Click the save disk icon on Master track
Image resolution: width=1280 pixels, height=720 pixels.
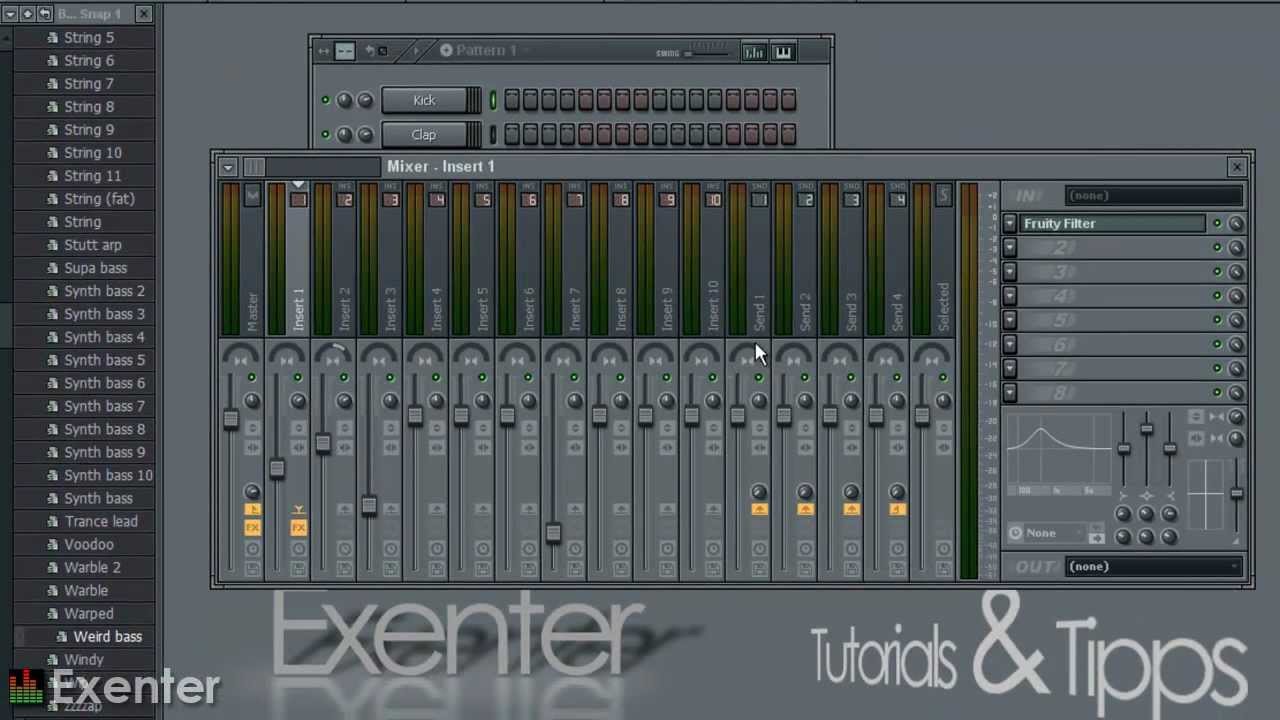(252, 568)
